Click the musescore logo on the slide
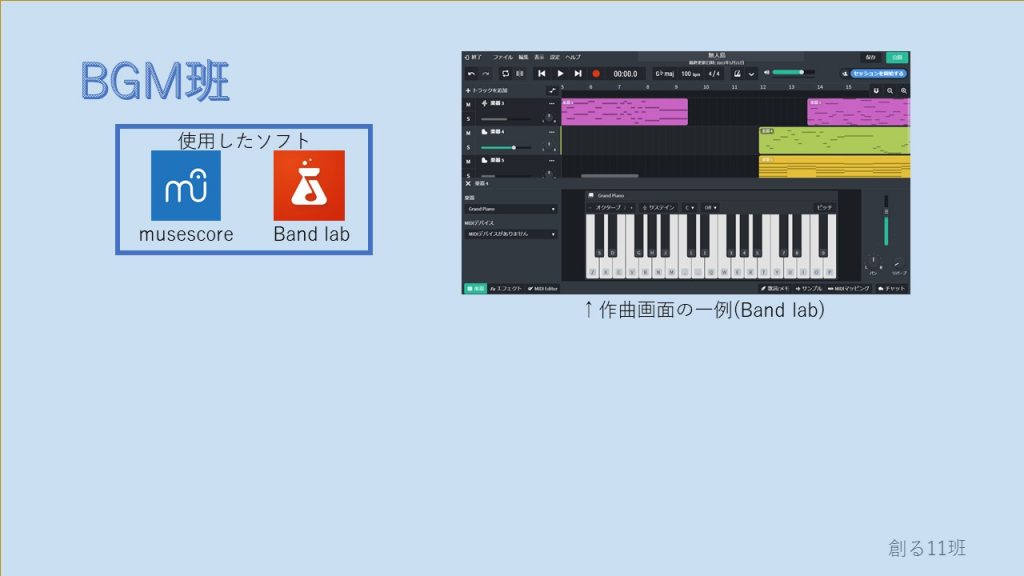The height and width of the screenshot is (576, 1024). click(x=185, y=185)
